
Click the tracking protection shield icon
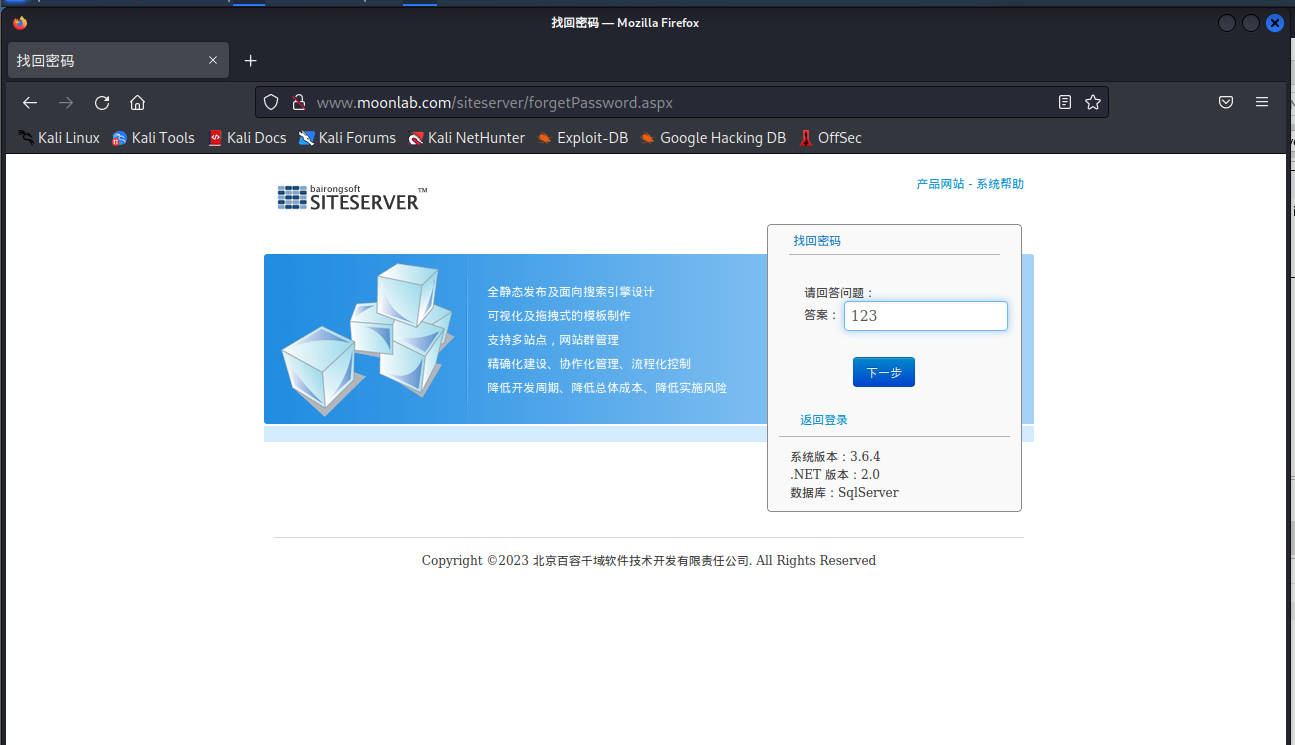(x=271, y=102)
